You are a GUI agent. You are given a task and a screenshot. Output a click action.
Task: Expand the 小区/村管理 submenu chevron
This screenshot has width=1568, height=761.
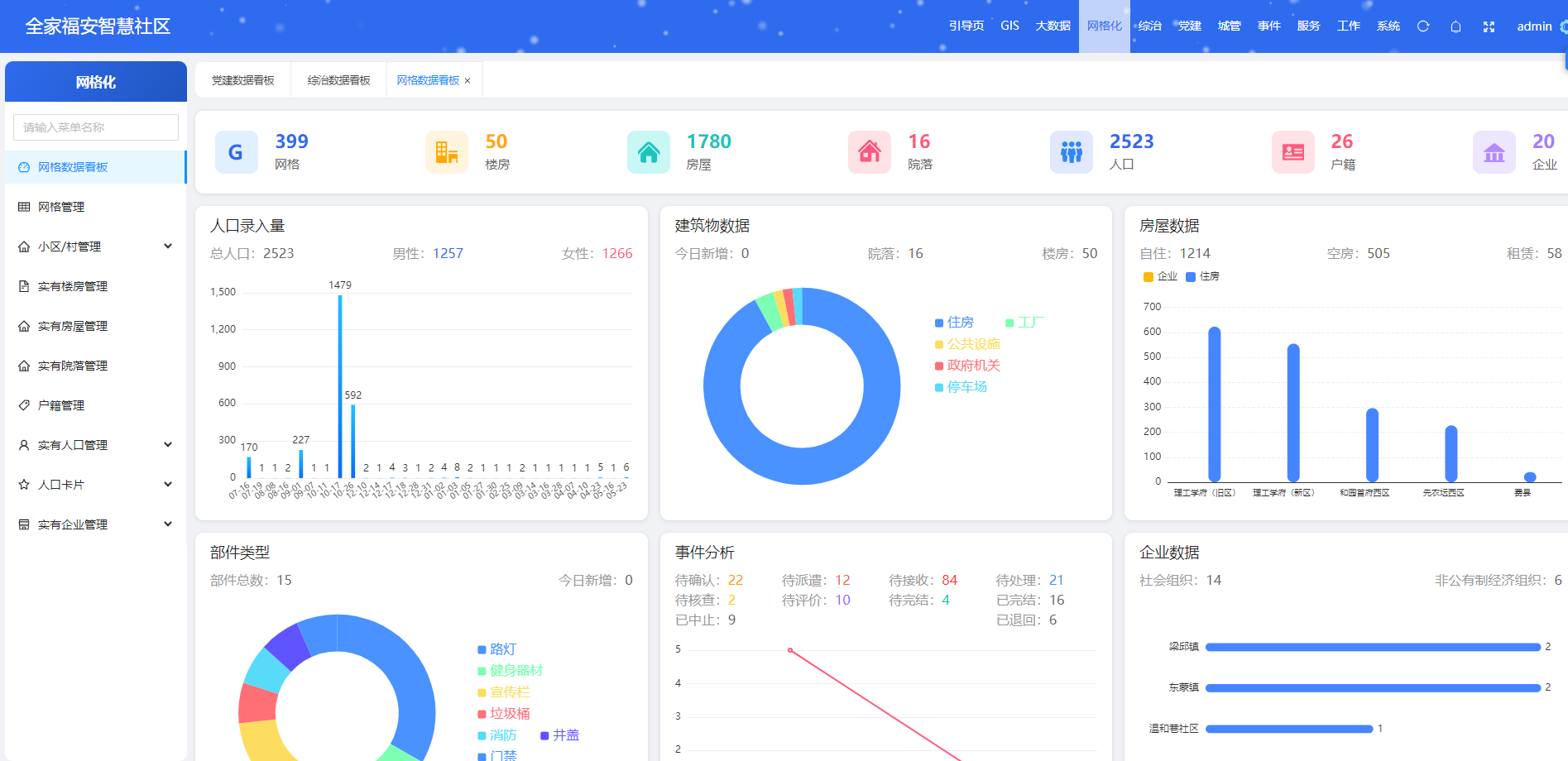[x=168, y=246]
